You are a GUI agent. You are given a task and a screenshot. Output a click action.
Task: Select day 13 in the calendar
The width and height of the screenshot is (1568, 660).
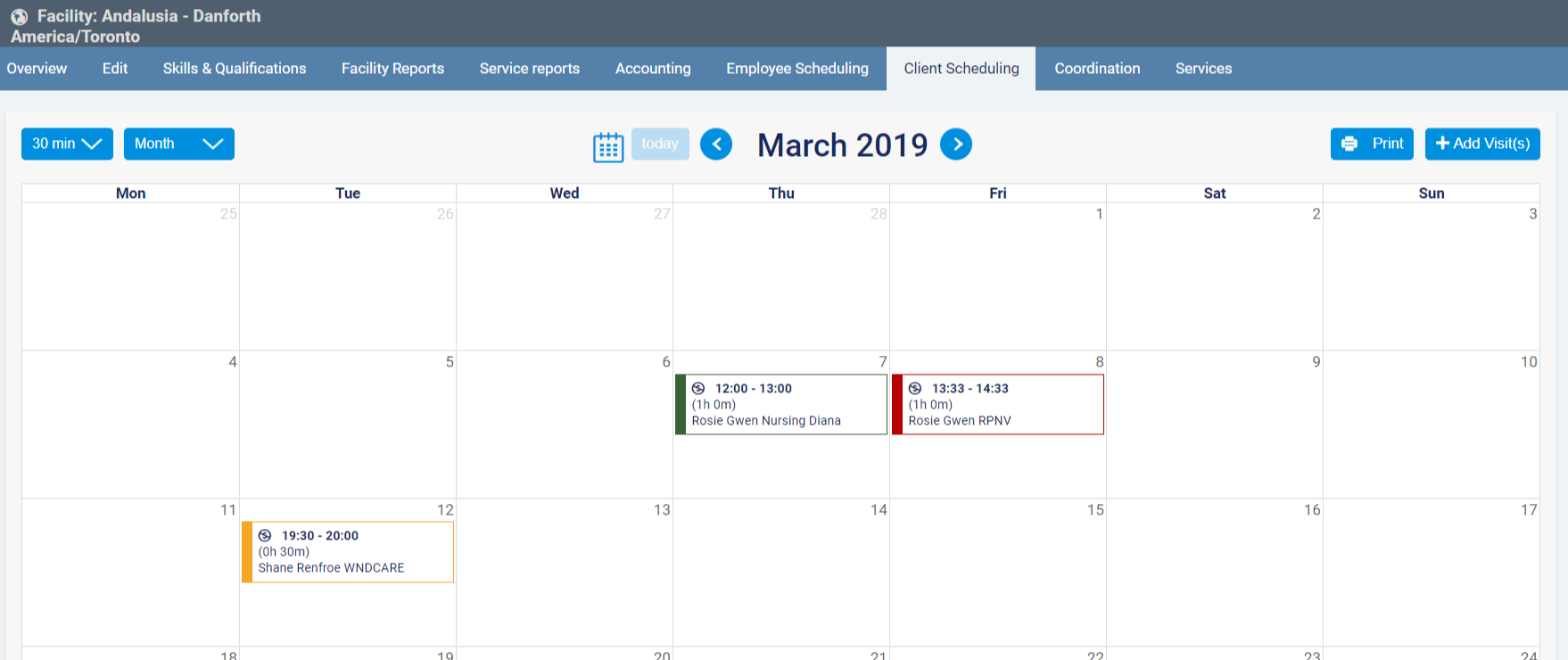click(662, 510)
